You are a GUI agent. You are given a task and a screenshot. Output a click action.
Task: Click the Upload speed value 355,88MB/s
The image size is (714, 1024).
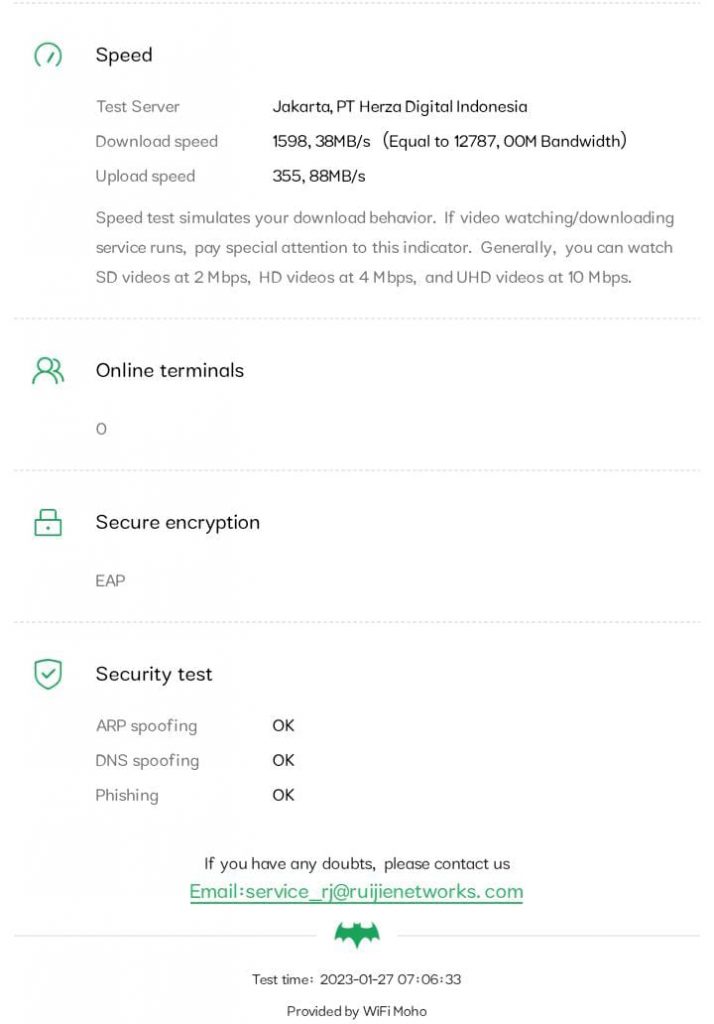[319, 177]
